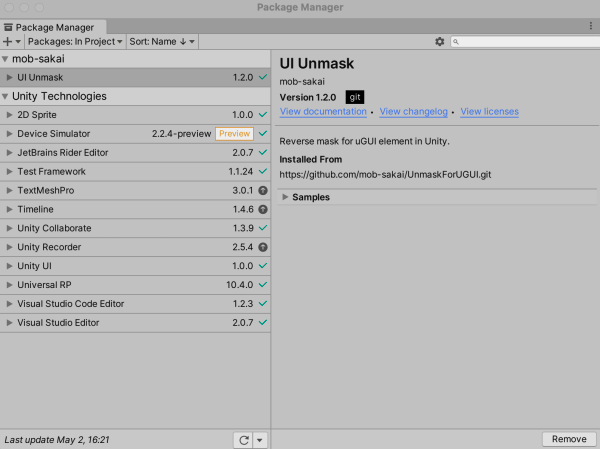Click 2D Sprite installed checkmark
Image resolution: width=600 pixels, height=449 pixels.
(x=263, y=114)
